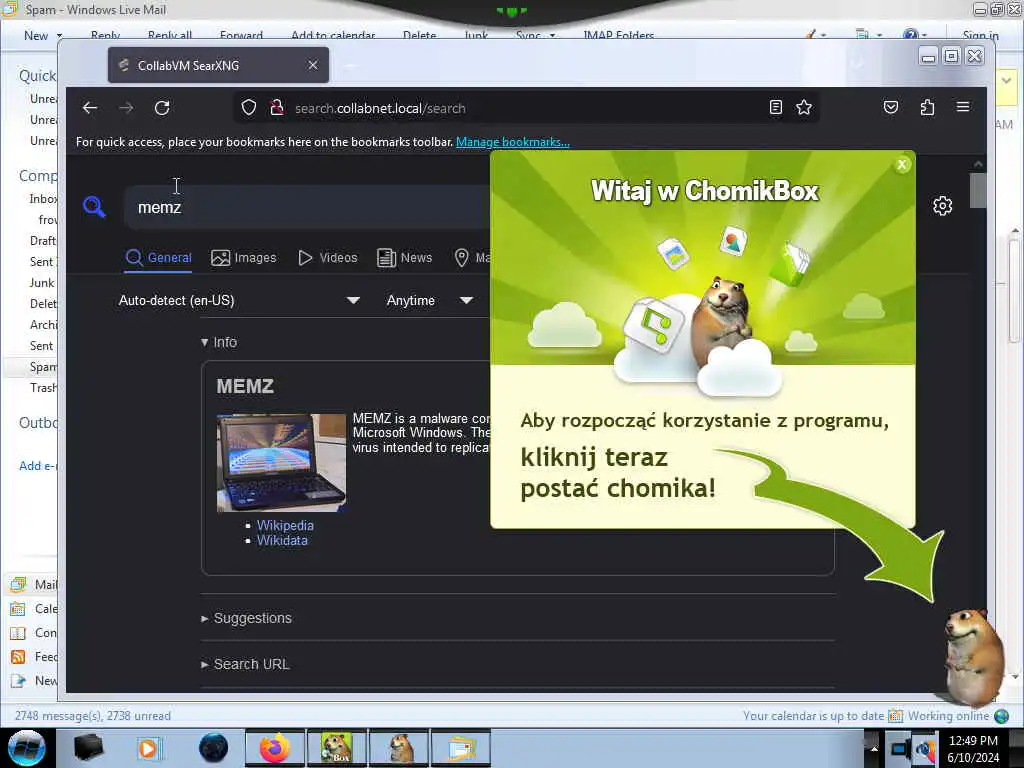Open the Windows Start orb
The height and width of the screenshot is (768, 1024).
(x=26, y=748)
